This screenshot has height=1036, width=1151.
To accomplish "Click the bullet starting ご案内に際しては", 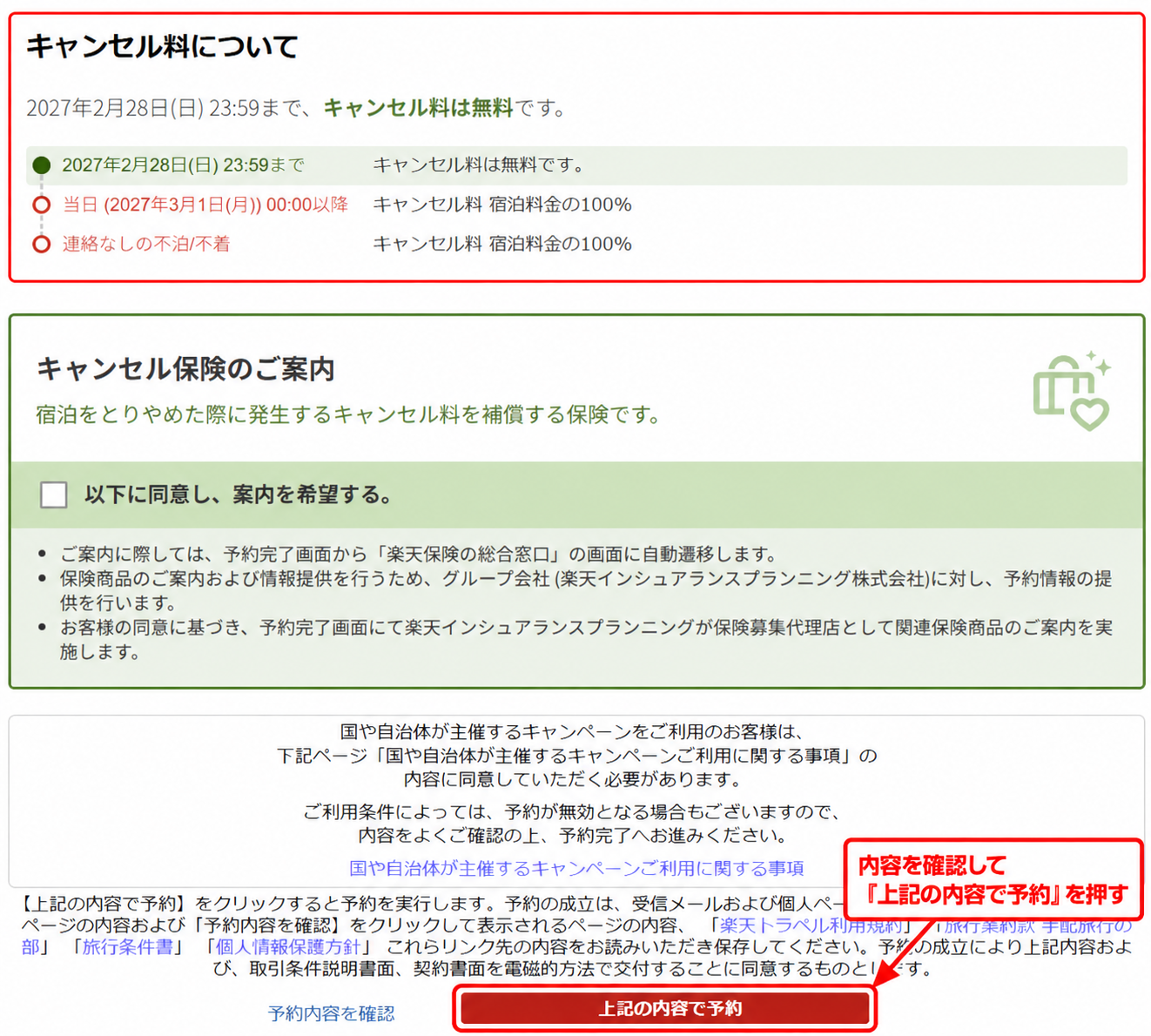I will point(418,554).
